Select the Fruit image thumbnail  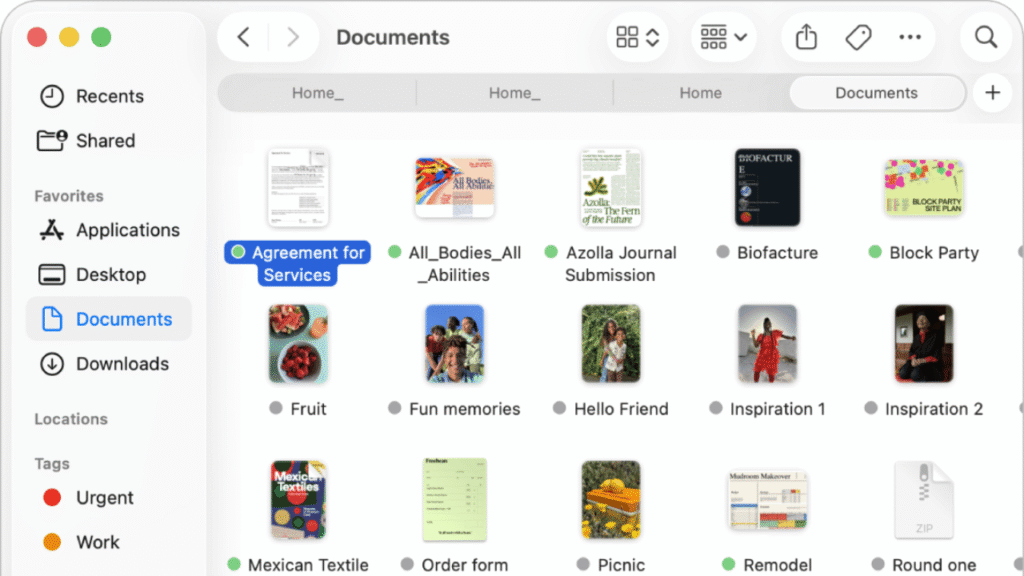(298, 344)
